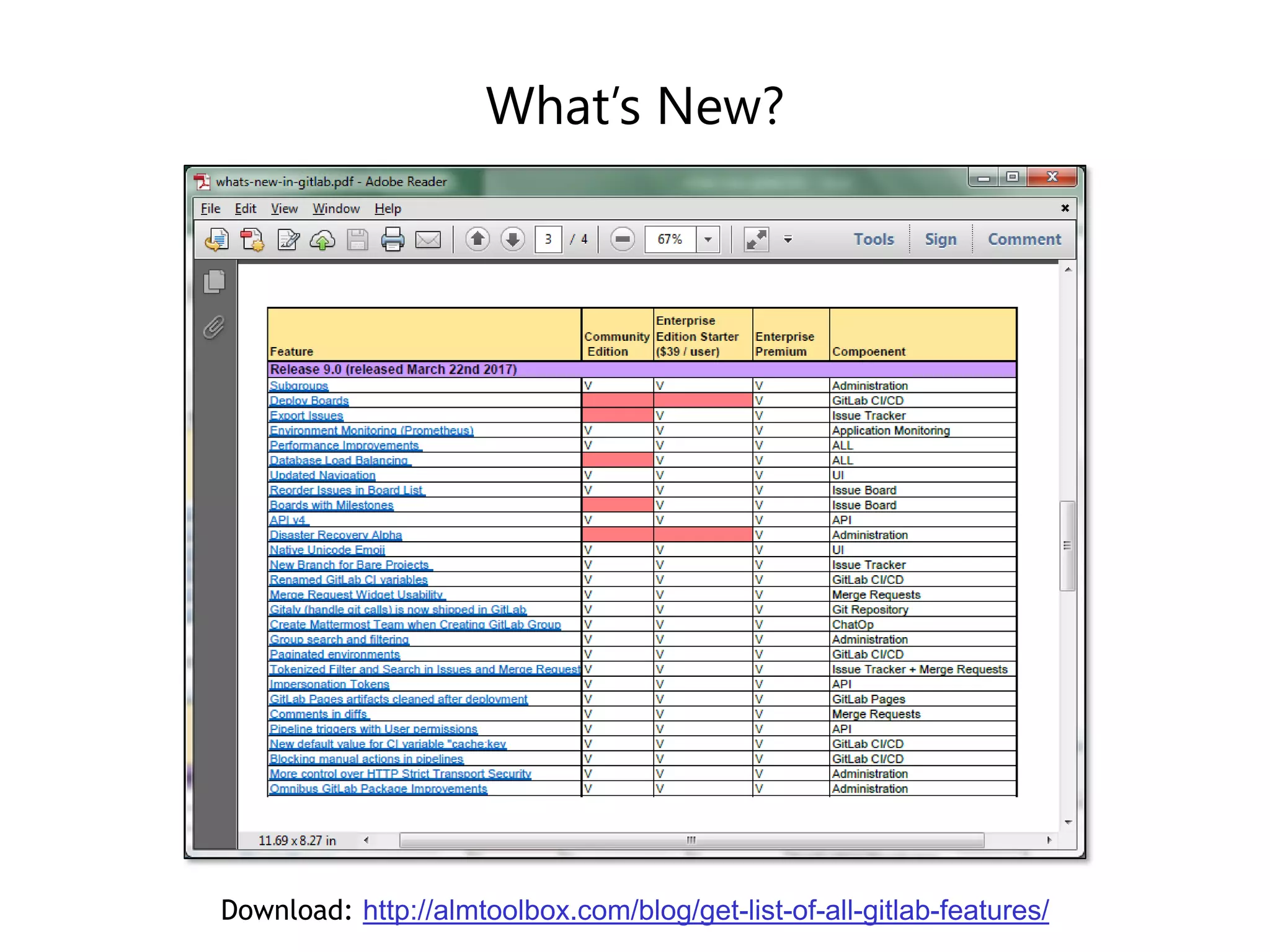Open Comments in diffs link

(319, 713)
